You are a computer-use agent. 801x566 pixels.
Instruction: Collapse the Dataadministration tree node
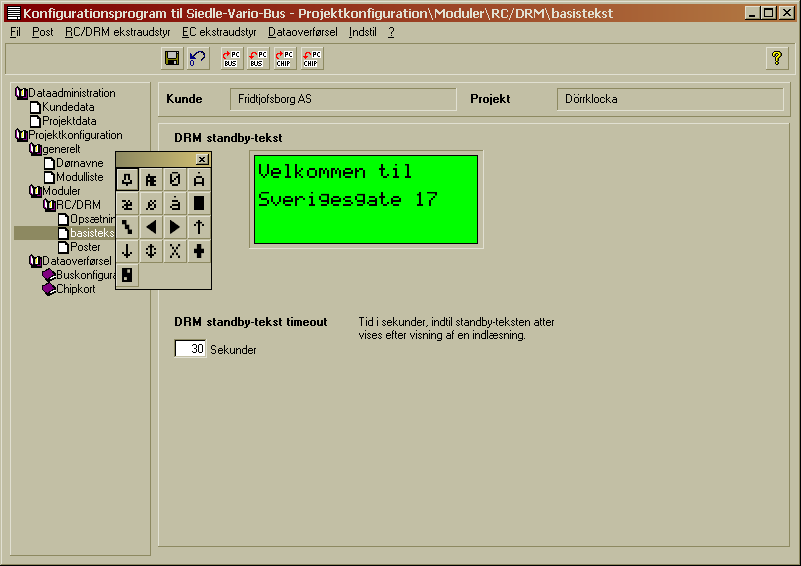pyautogui.click(x=21, y=93)
